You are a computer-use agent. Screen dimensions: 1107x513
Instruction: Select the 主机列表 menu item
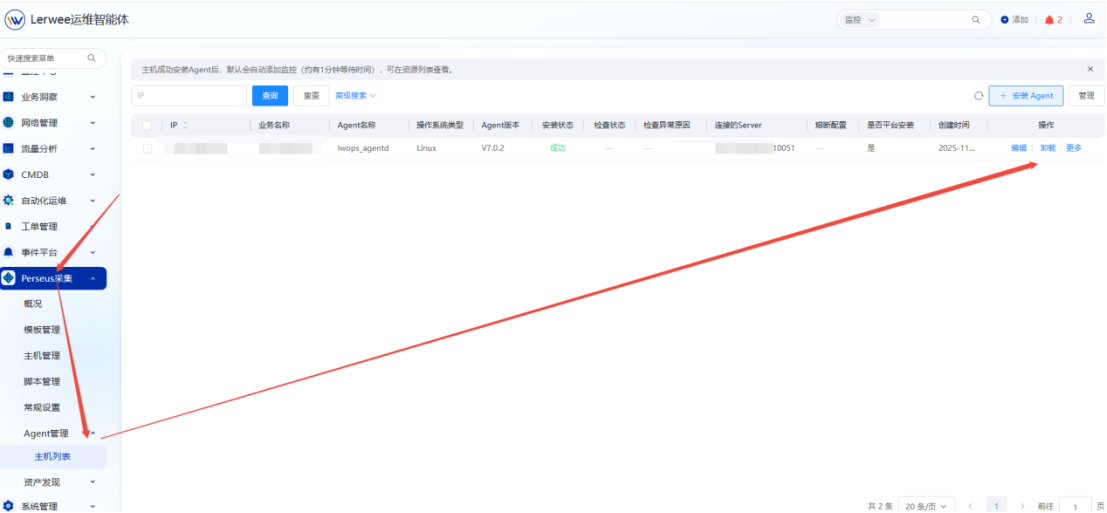pyautogui.click(x=53, y=457)
